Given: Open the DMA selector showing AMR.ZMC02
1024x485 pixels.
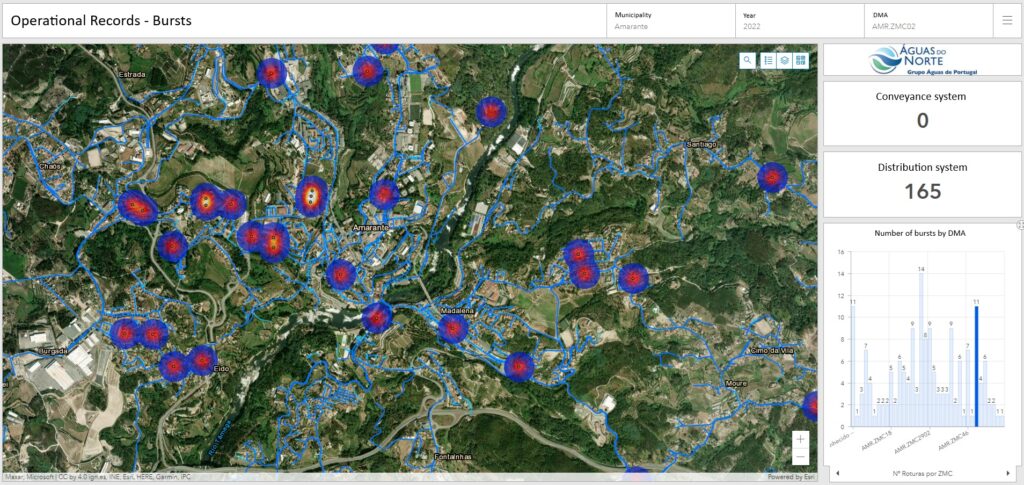Looking at the screenshot, I should tap(927, 21).
